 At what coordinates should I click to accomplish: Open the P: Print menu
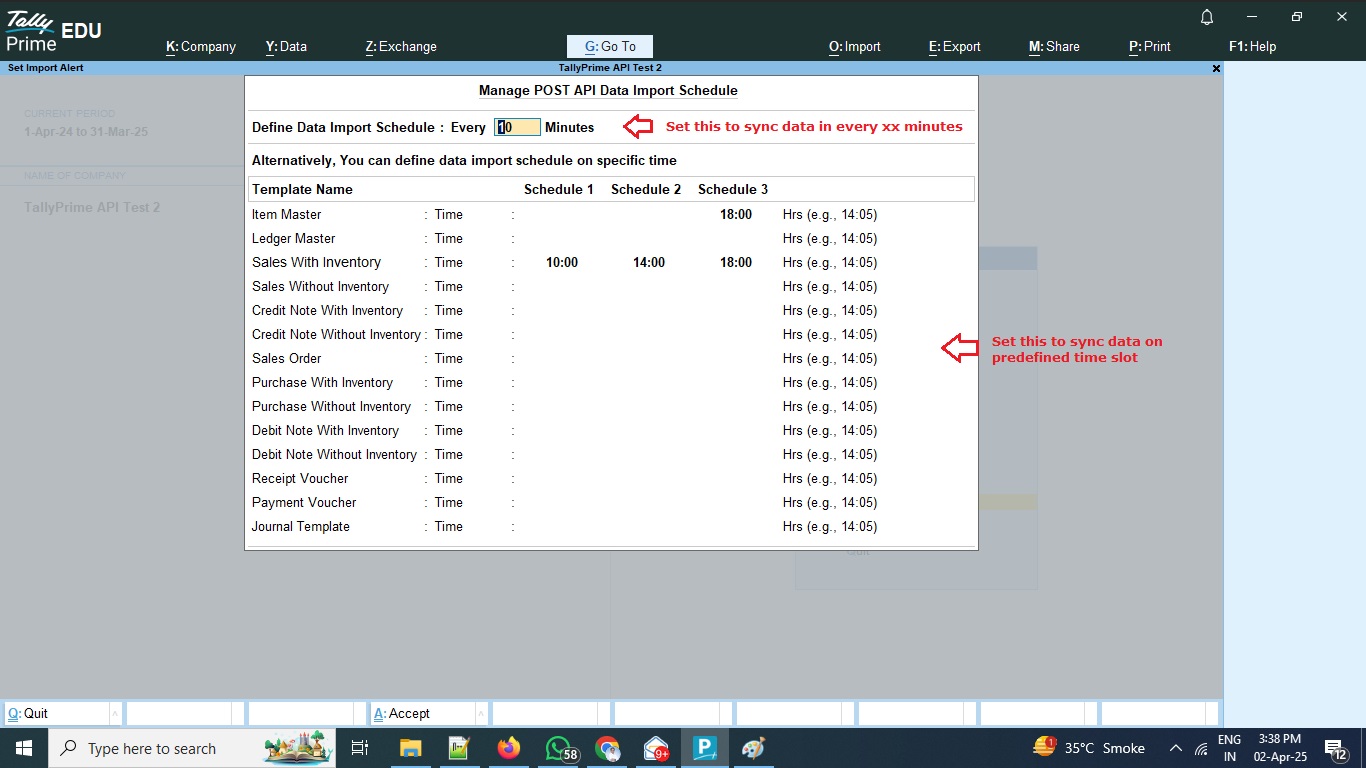(x=1150, y=46)
